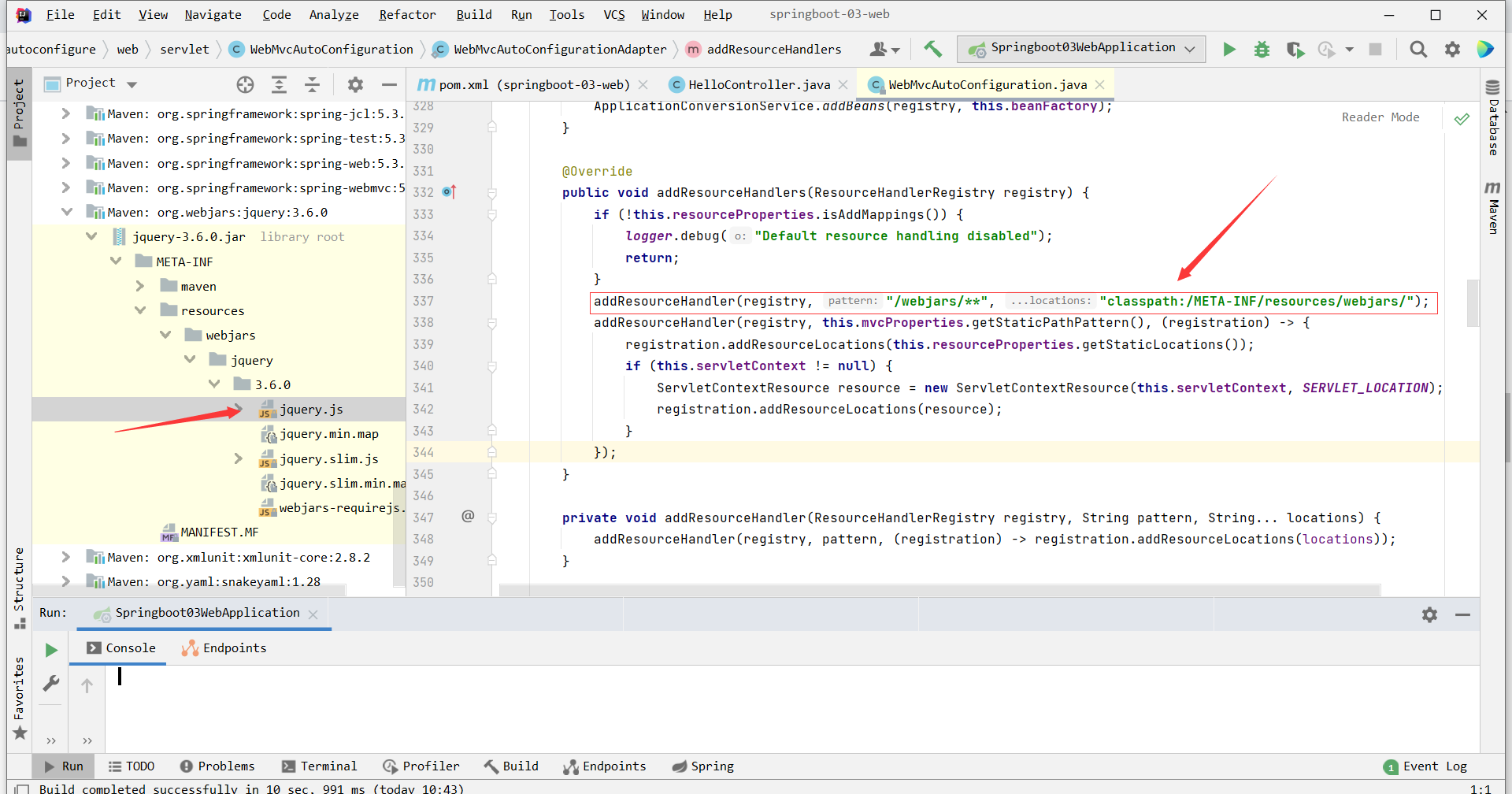Rerun application from Run panel play icon
Screen dimensions: 1512x794
click(51, 650)
